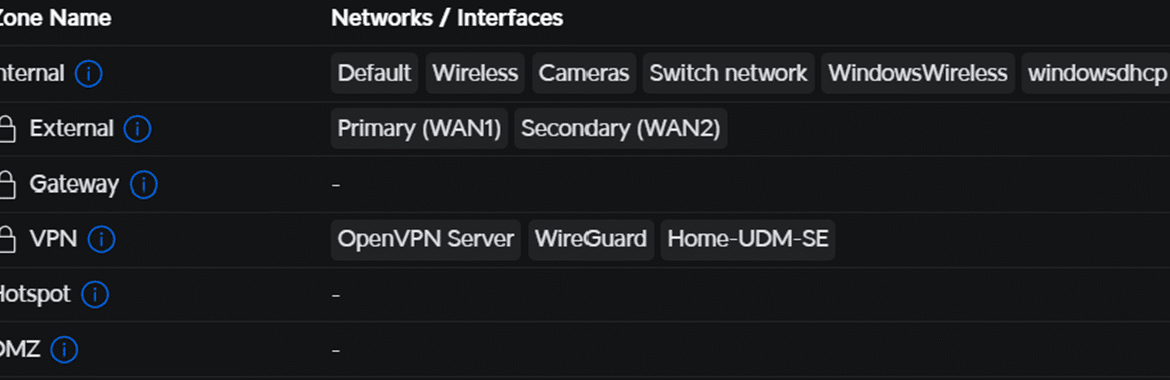The width and height of the screenshot is (1170, 380).
Task: Click the info icon beside VPN zone
Action: pos(101,239)
